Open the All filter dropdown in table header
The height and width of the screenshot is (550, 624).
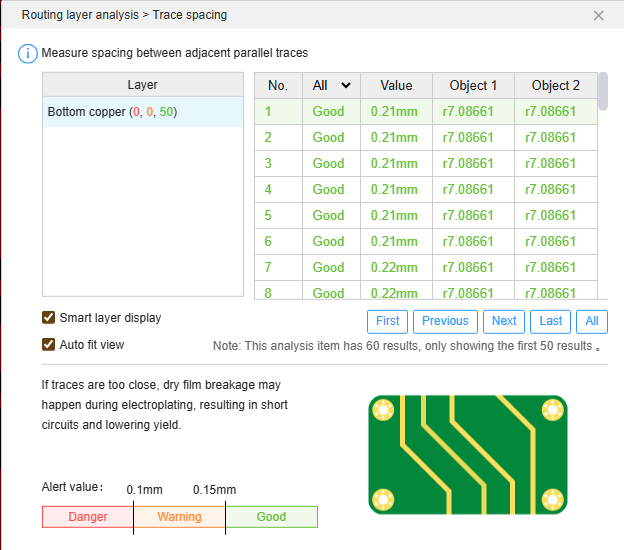point(331,86)
